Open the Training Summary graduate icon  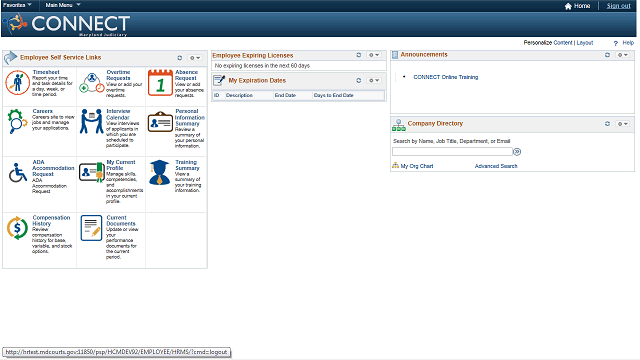point(160,172)
